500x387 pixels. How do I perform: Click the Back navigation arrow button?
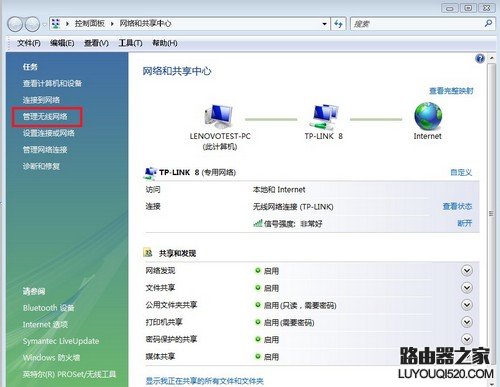coord(15,24)
